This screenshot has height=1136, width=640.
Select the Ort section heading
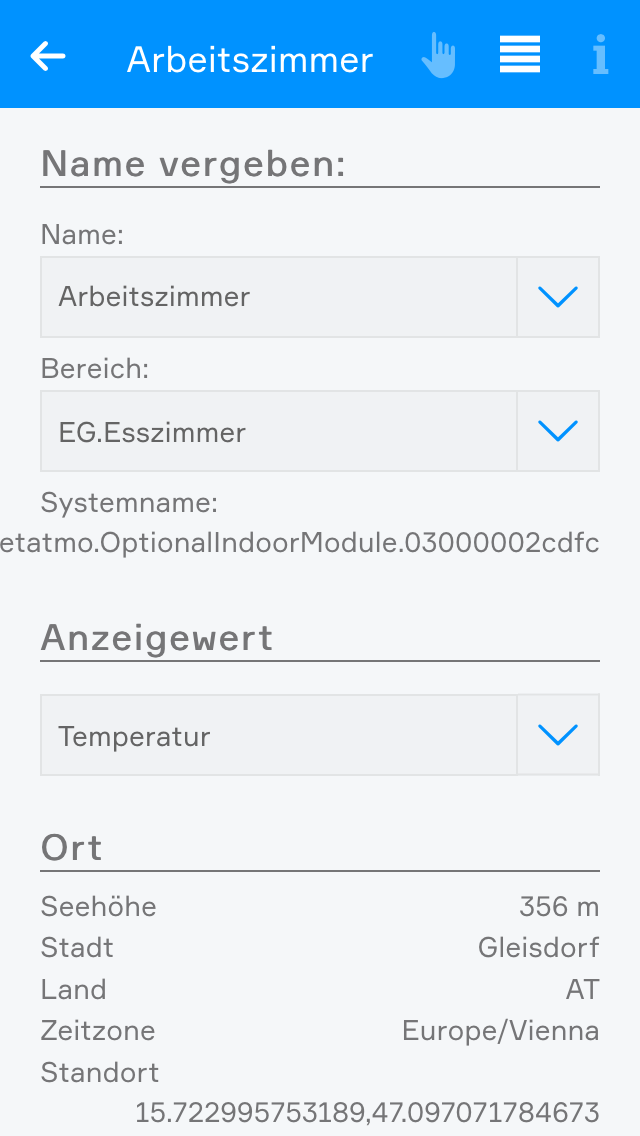(72, 848)
